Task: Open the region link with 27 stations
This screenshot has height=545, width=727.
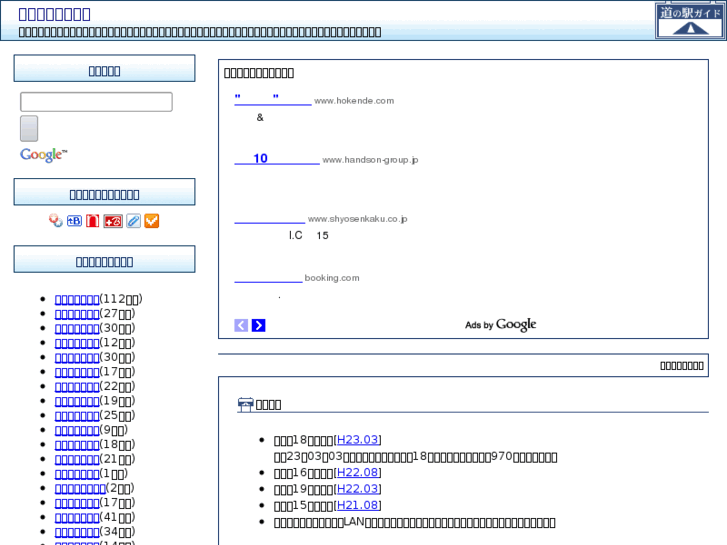Action: (x=77, y=314)
